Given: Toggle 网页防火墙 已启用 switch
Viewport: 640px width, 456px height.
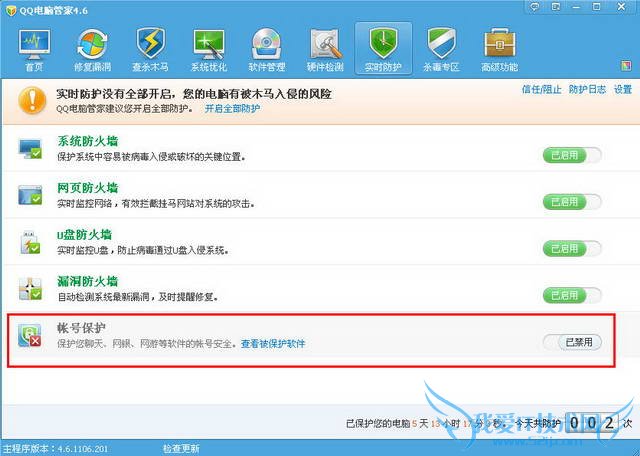Looking at the screenshot, I should click(572, 202).
